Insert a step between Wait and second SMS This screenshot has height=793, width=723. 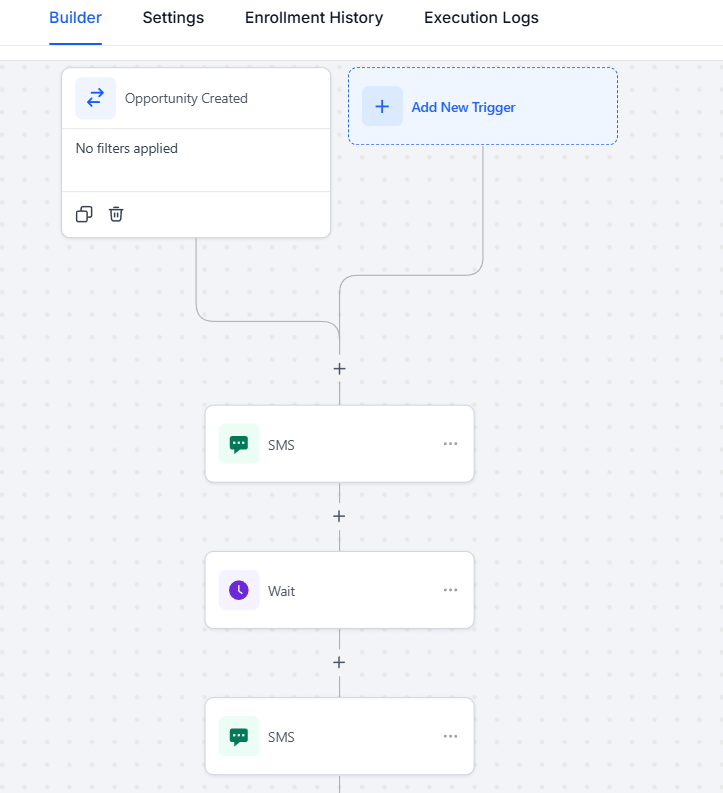[x=339, y=662]
